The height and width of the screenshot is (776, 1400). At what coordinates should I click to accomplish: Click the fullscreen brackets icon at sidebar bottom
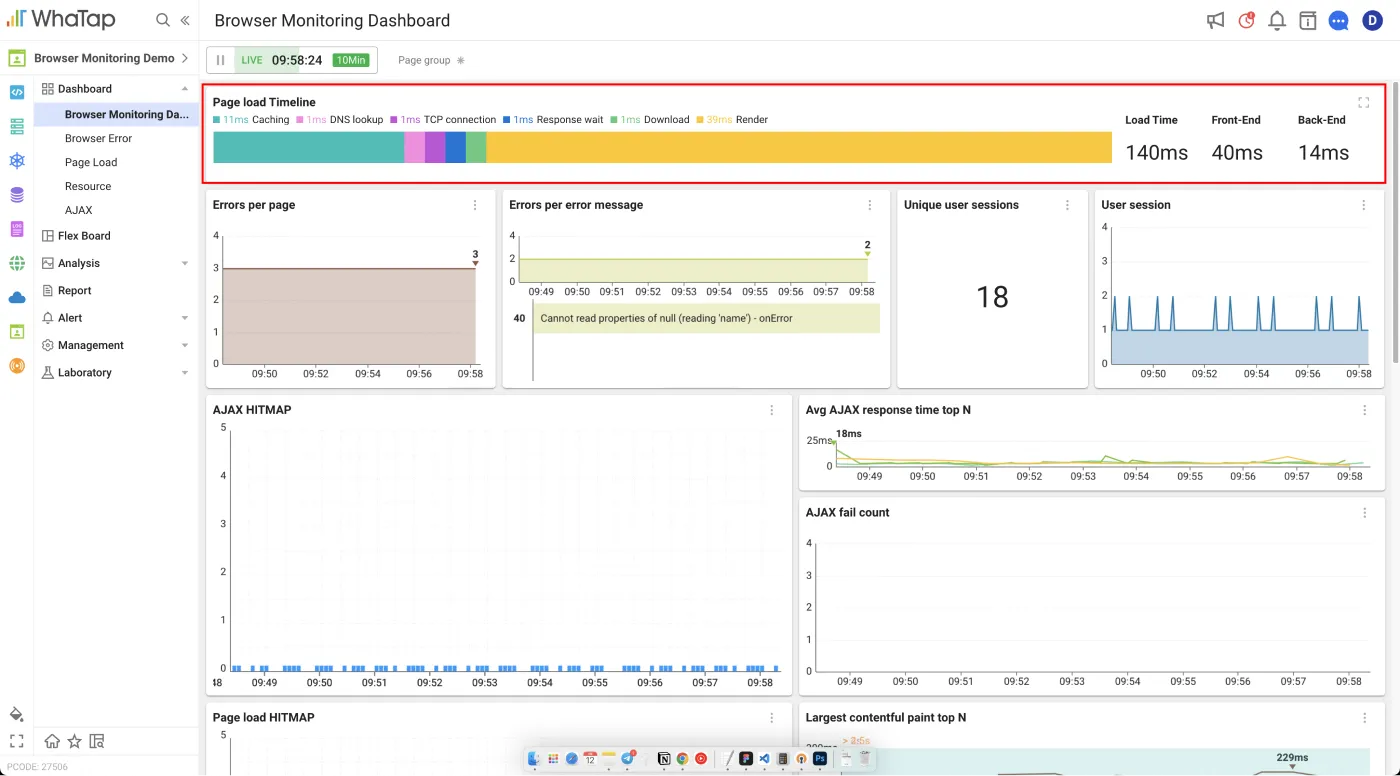[16, 741]
